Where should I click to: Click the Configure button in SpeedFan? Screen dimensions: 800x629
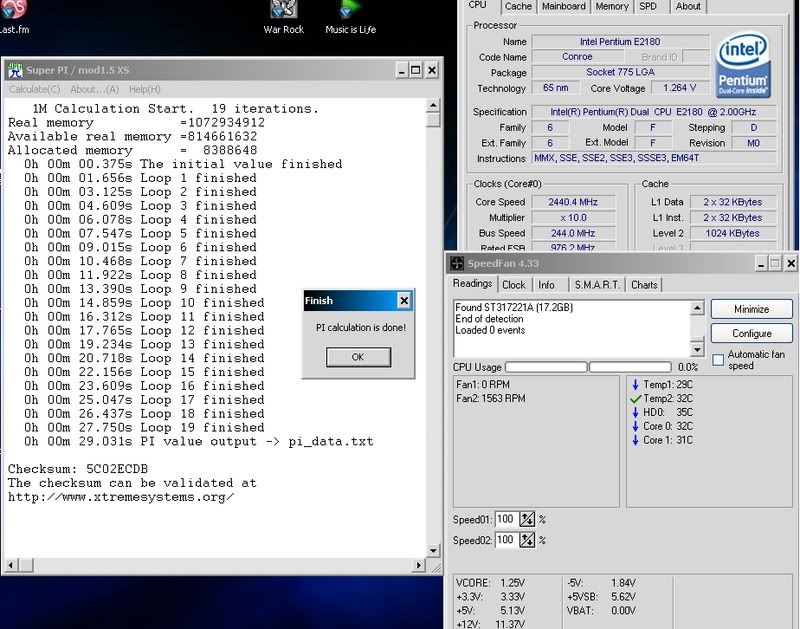click(x=752, y=333)
